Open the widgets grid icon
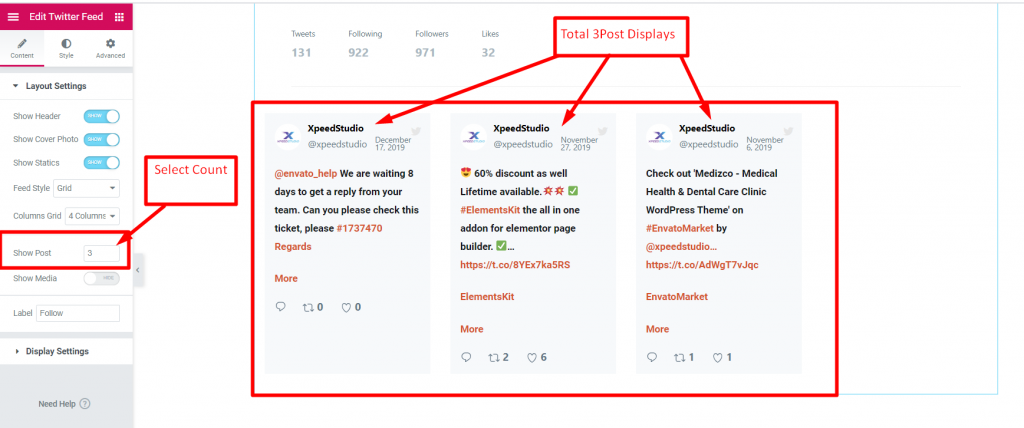The height and width of the screenshot is (428, 1024). (x=119, y=16)
